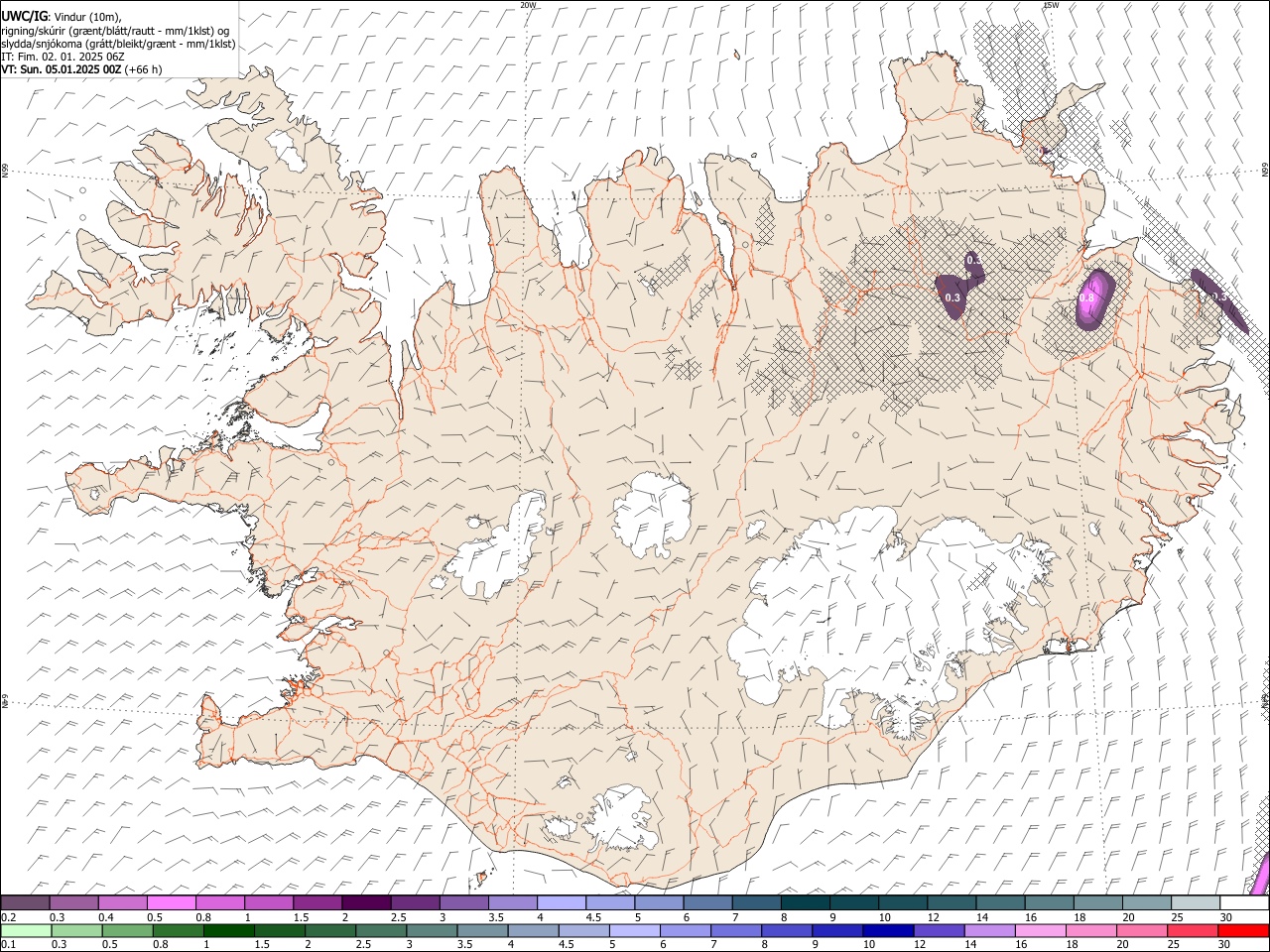
Task: Click the 0.8 value on the pink snow patch
Action: (1086, 297)
